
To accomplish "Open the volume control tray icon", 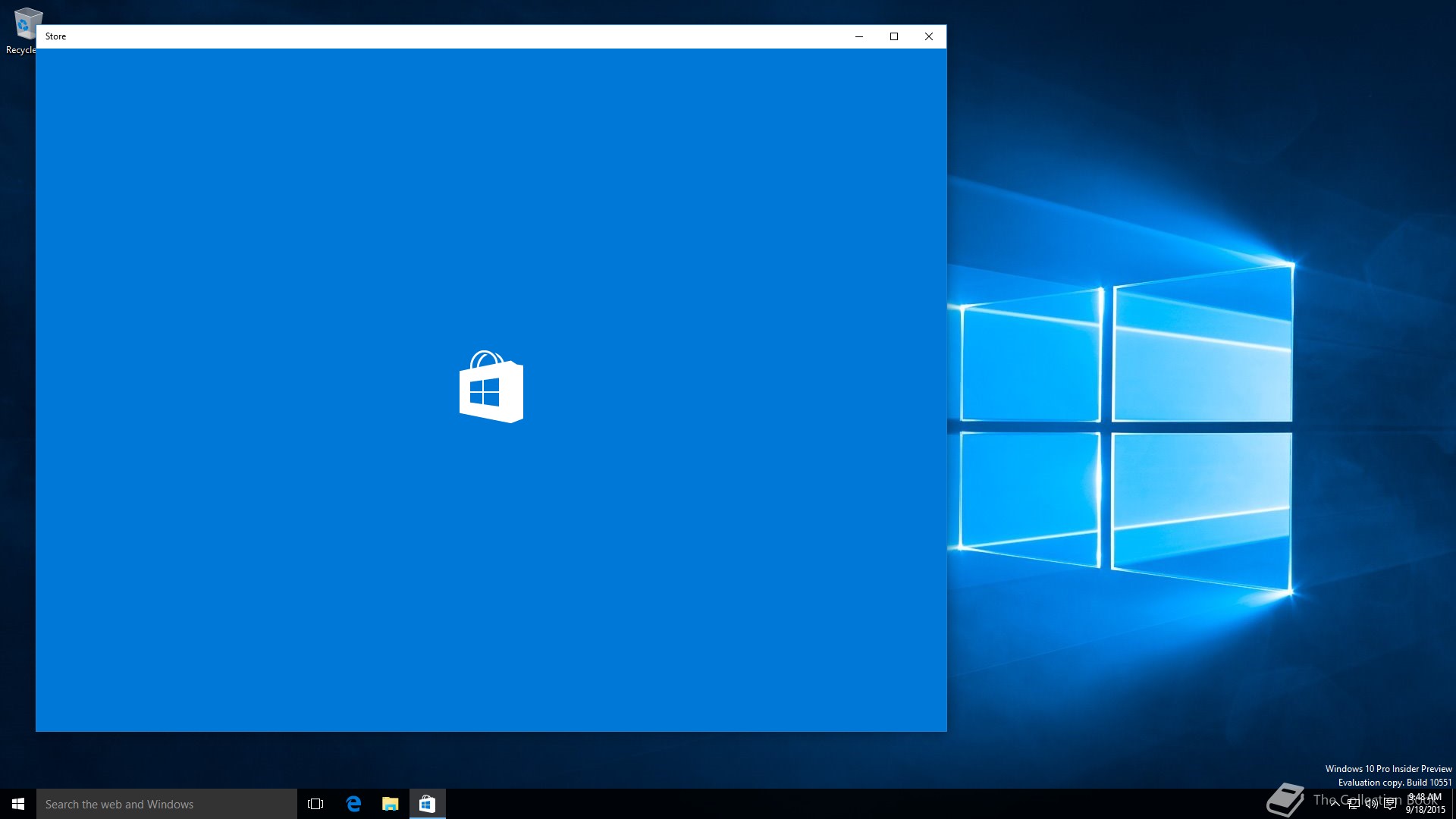I will pos(1372,804).
